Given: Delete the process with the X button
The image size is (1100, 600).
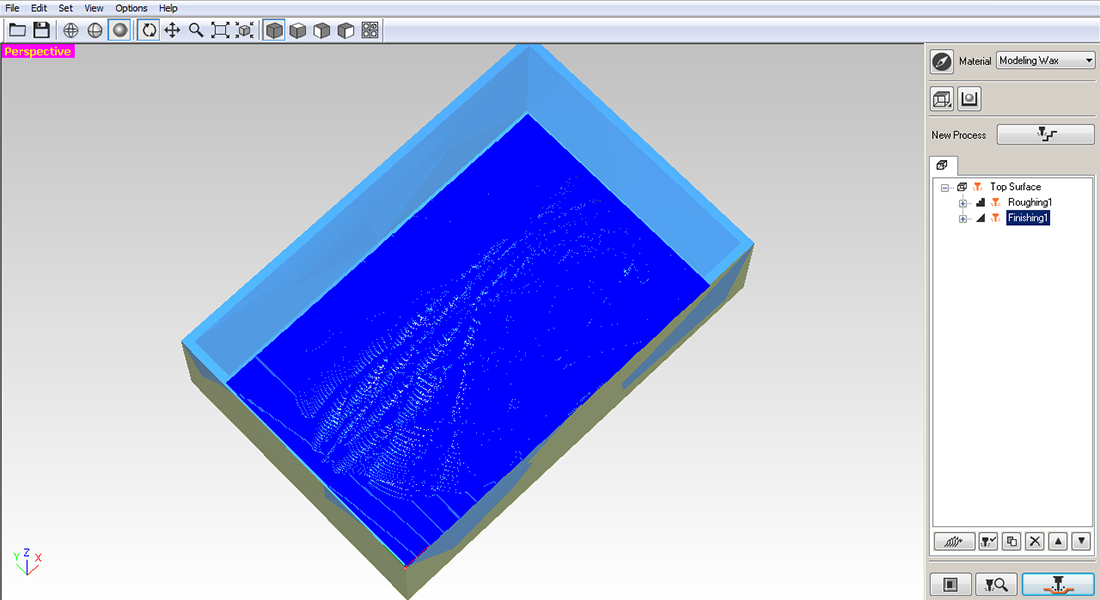Looking at the screenshot, I should pos(1035,541).
